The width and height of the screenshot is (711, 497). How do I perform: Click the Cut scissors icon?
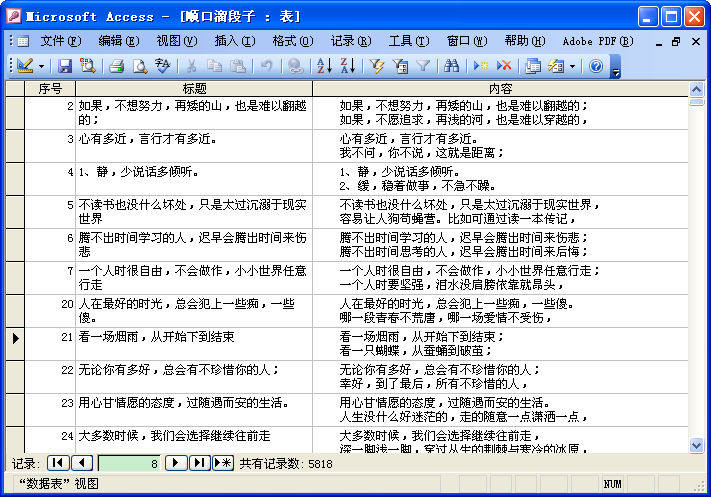pos(191,66)
